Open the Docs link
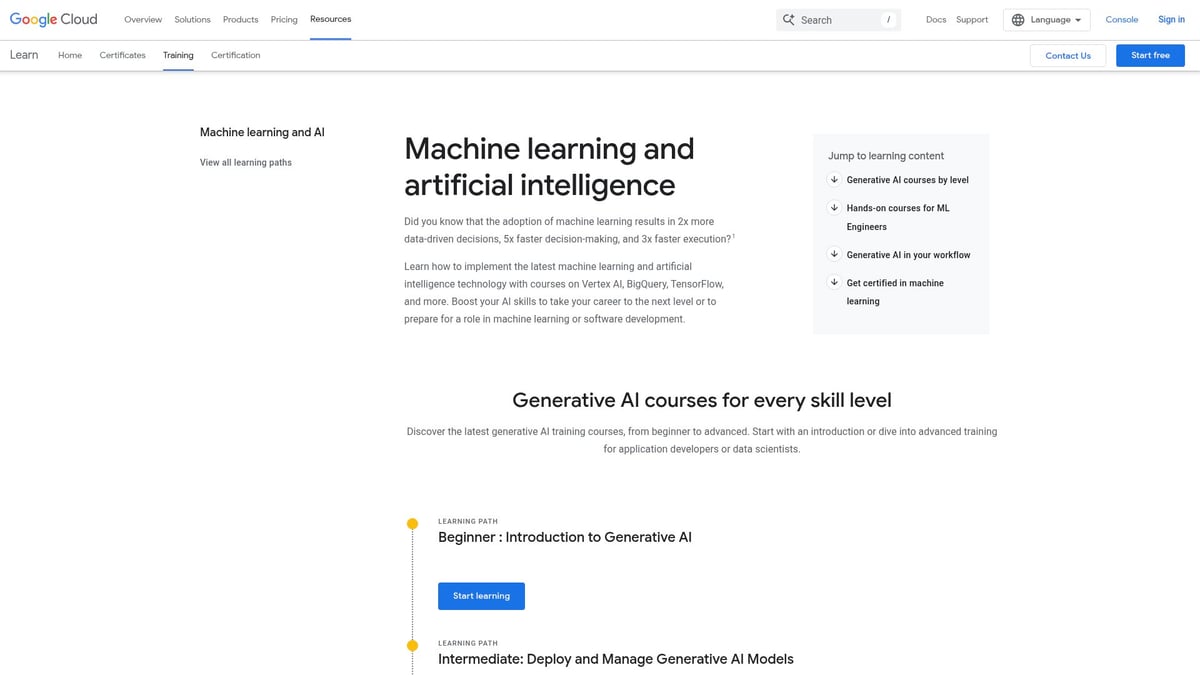The image size is (1200, 675). pos(936,20)
